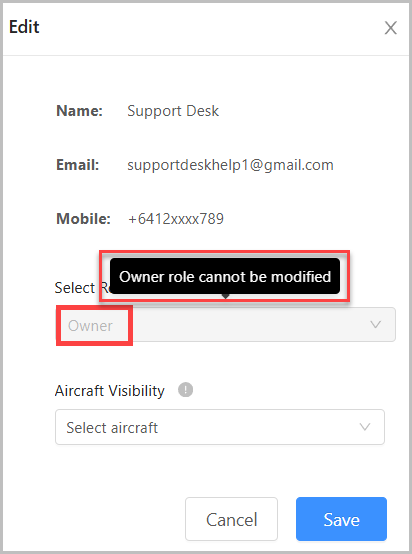Click the 'Owner role cannot be modified' tooltip

225,276
